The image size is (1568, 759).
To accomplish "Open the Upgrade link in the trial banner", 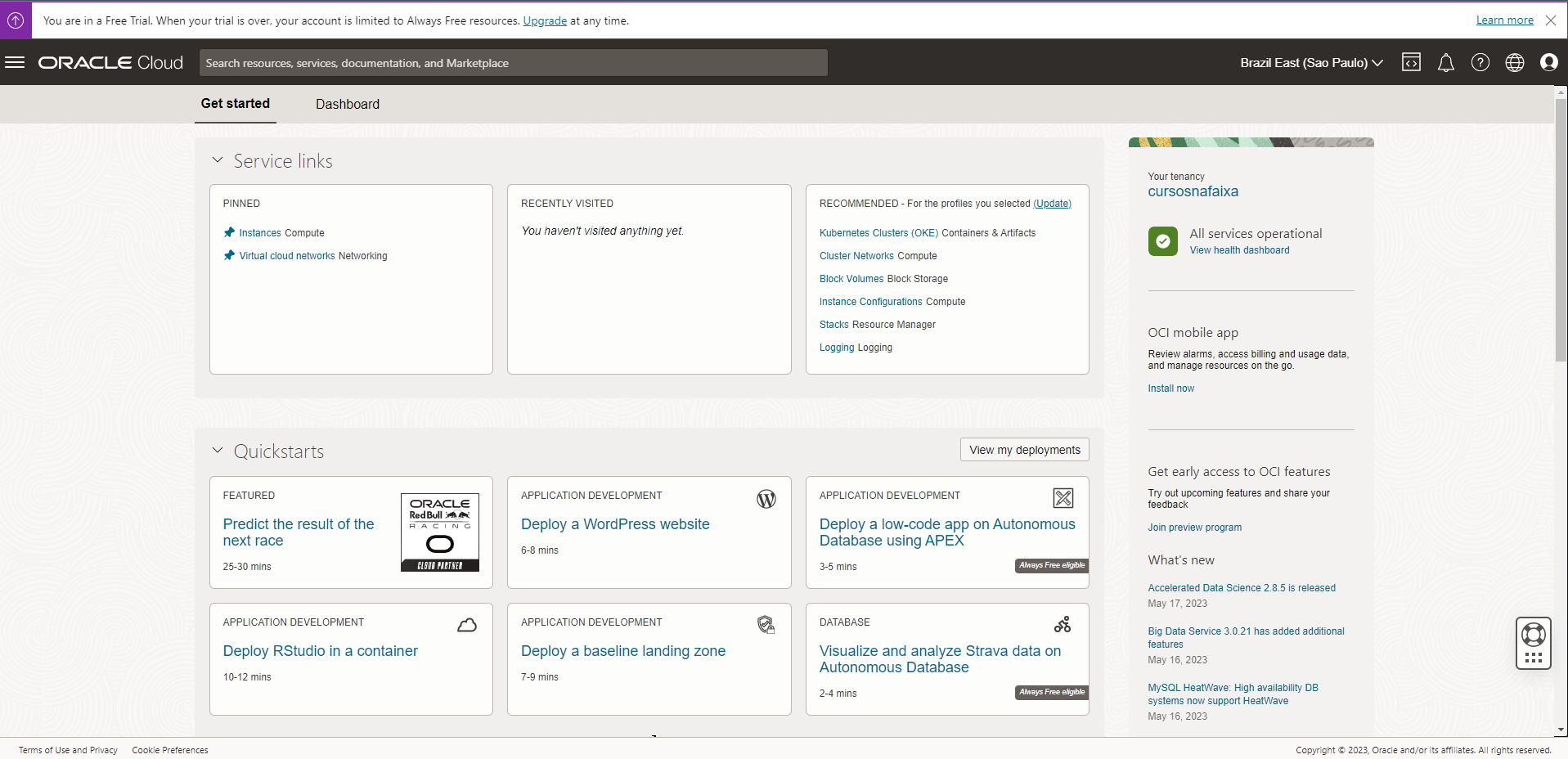I will coord(543,20).
